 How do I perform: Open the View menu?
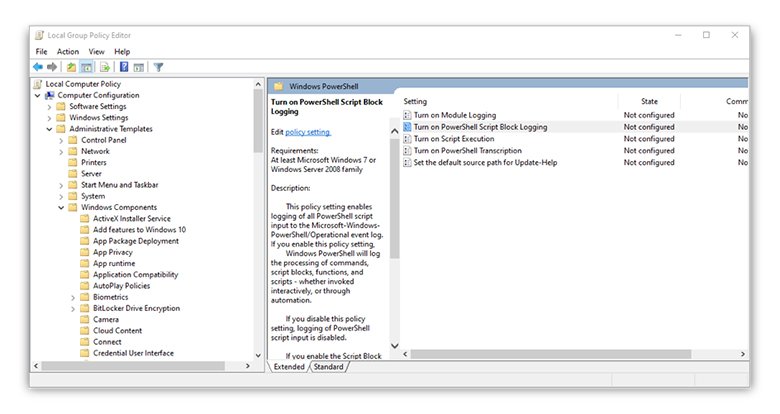[96, 51]
